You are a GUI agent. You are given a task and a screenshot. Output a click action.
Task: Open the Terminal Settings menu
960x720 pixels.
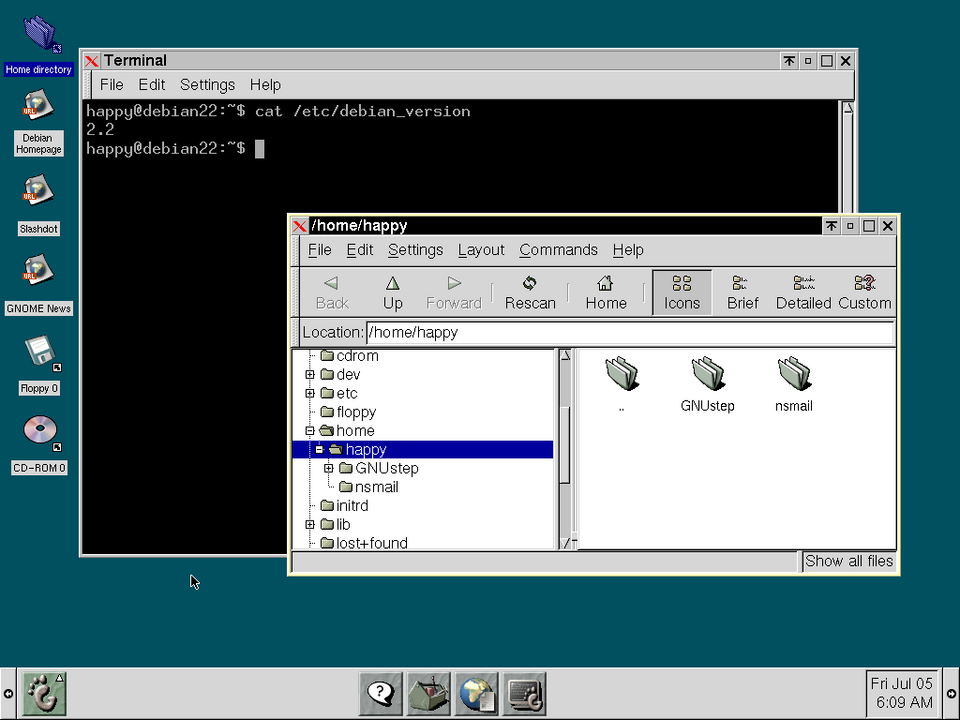[x=207, y=84]
